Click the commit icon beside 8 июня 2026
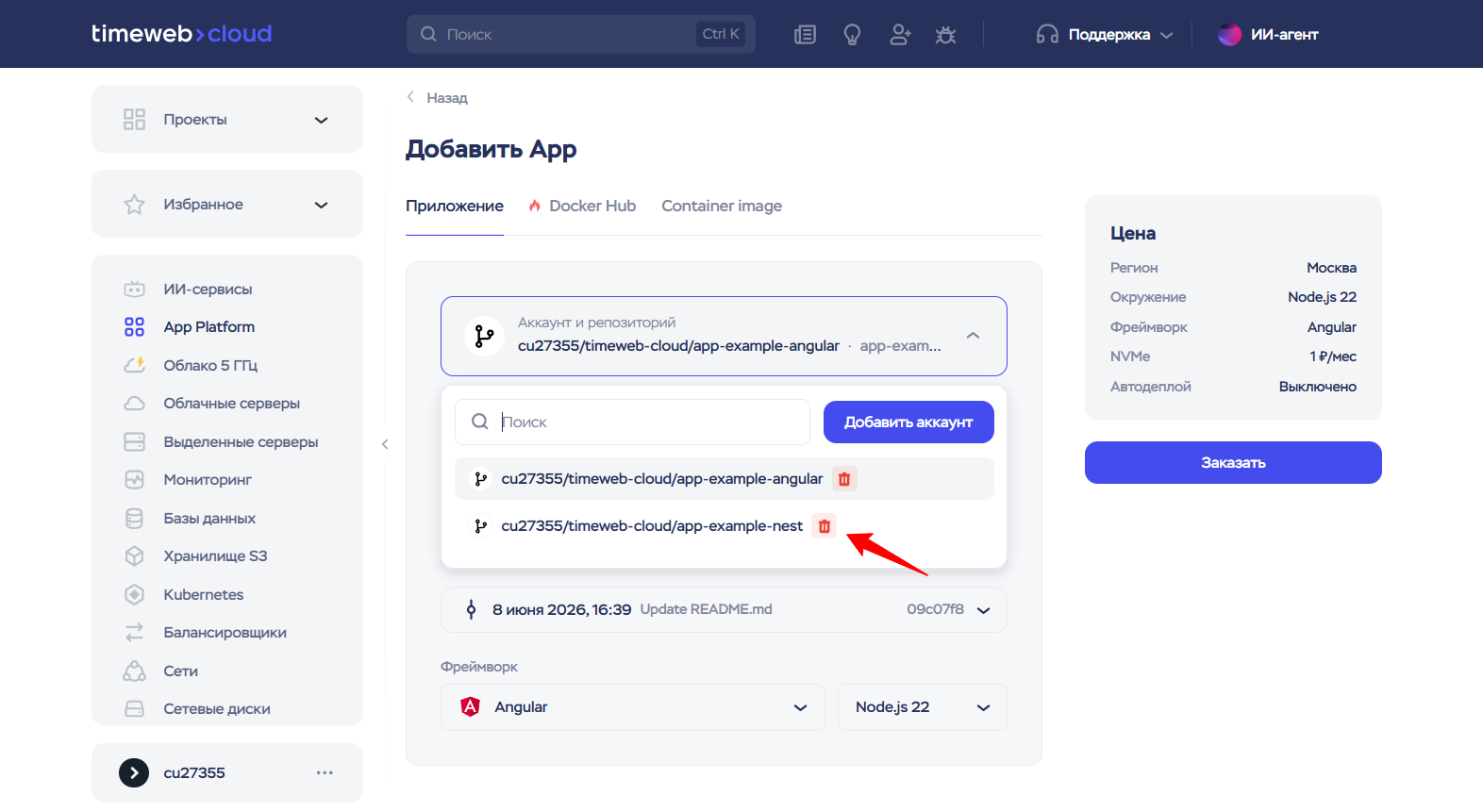This screenshot has height=812, width=1483. pyautogui.click(x=472, y=609)
